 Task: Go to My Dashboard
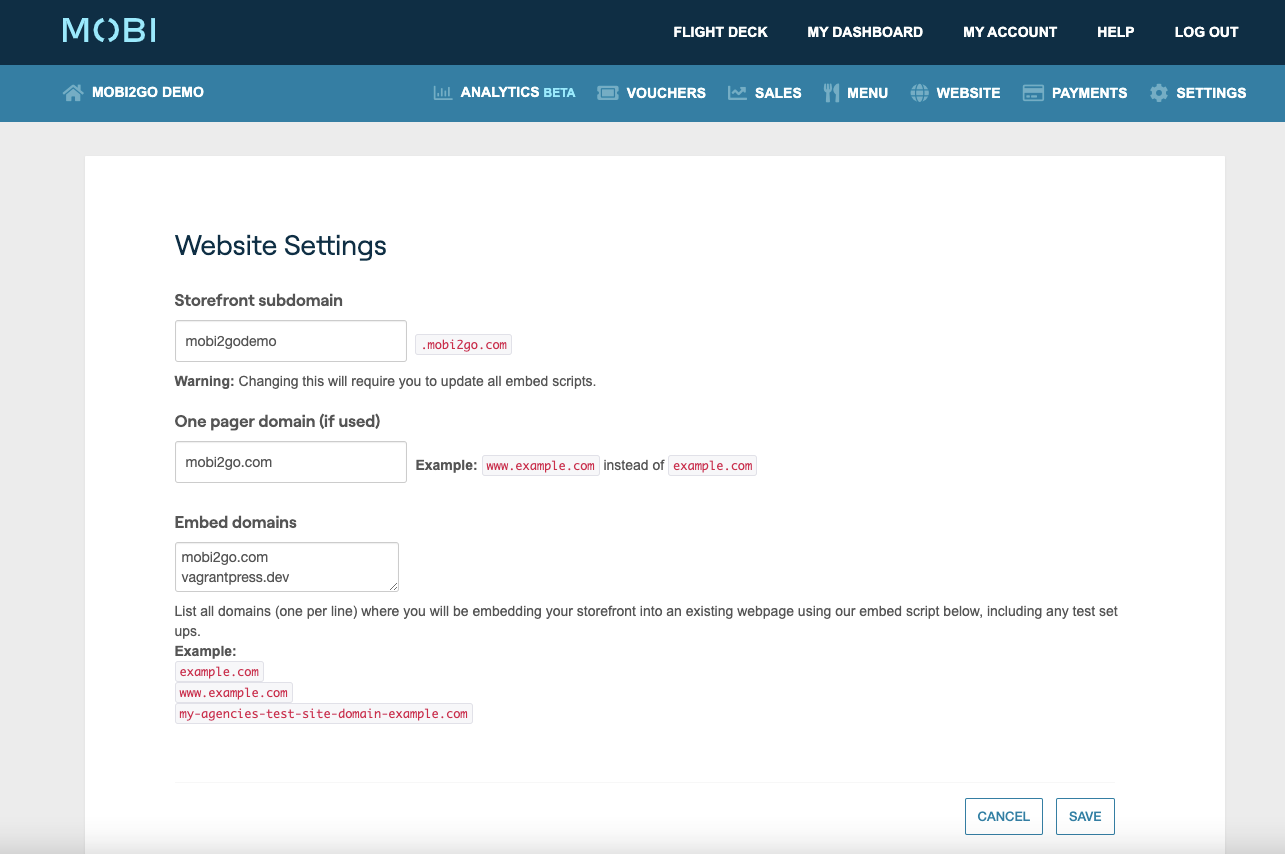coord(865,32)
